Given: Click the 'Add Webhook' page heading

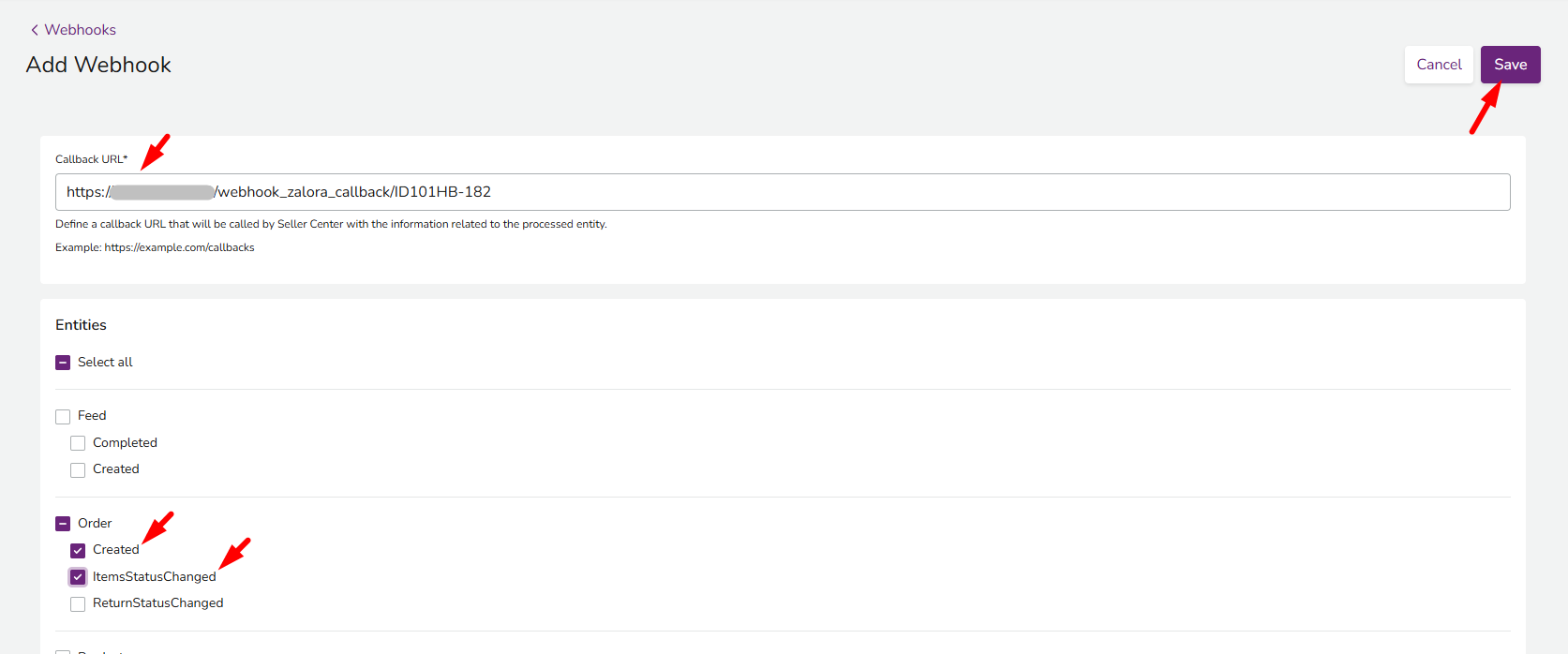Looking at the screenshot, I should pos(98,65).
